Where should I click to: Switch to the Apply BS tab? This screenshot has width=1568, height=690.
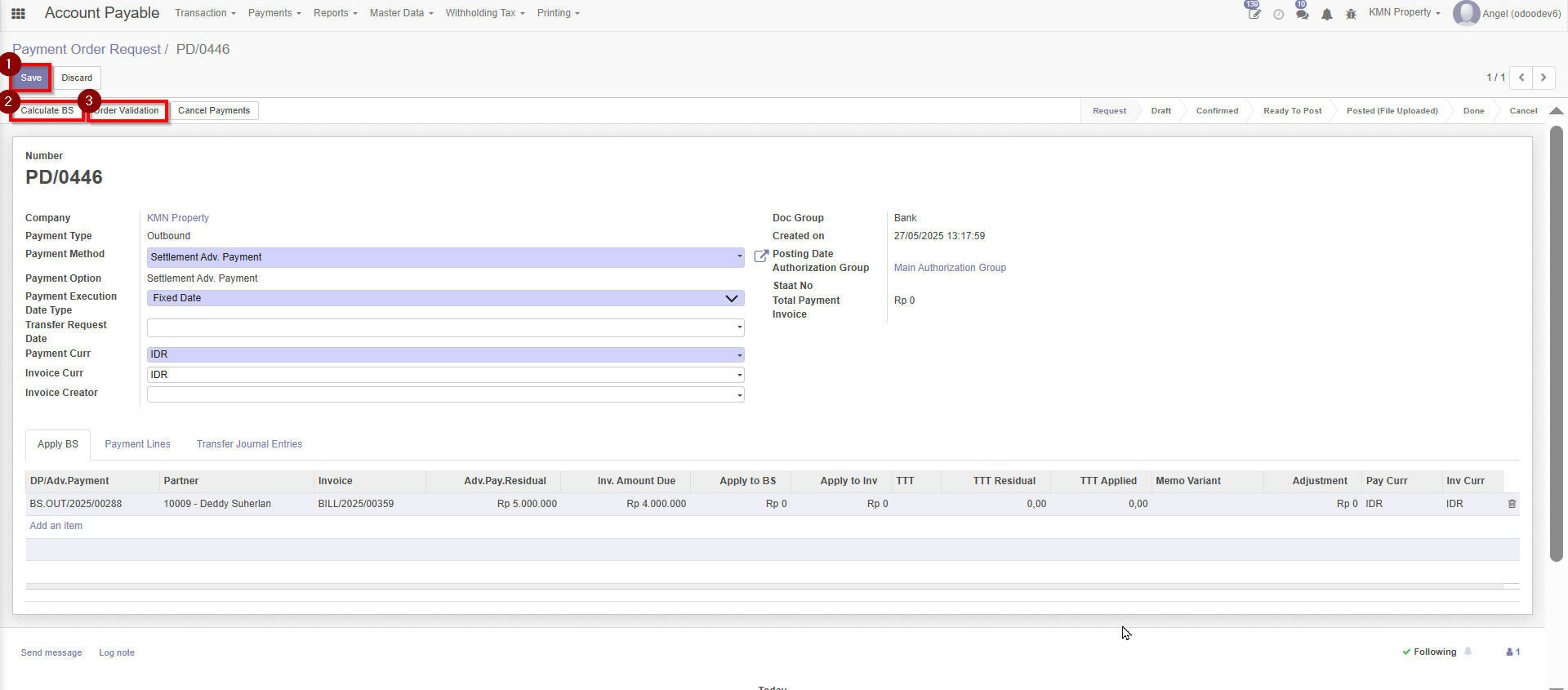(58, 444)
